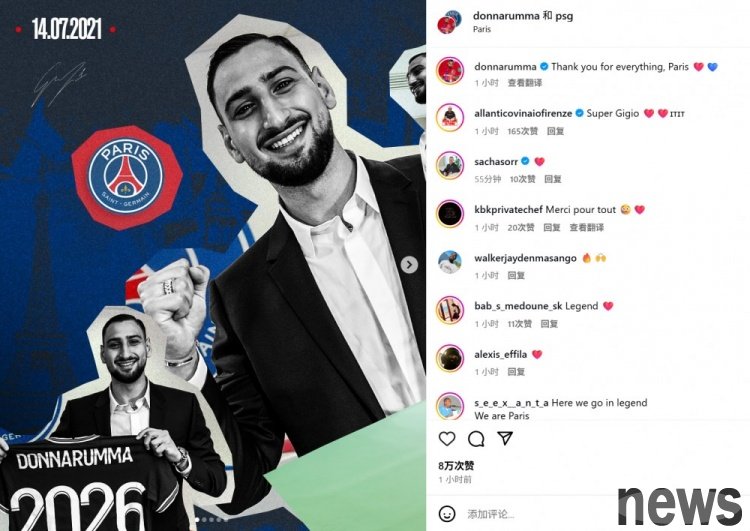Share the post via paper plane icon
This screenshot has height=531, width=750.
click(505, 438)
